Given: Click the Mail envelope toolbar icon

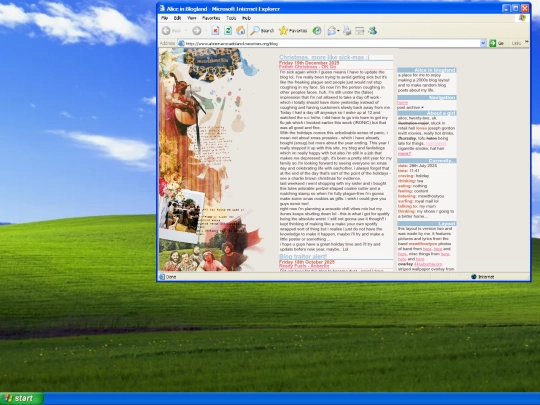Looking at the screenshot, I should (331, 31).
